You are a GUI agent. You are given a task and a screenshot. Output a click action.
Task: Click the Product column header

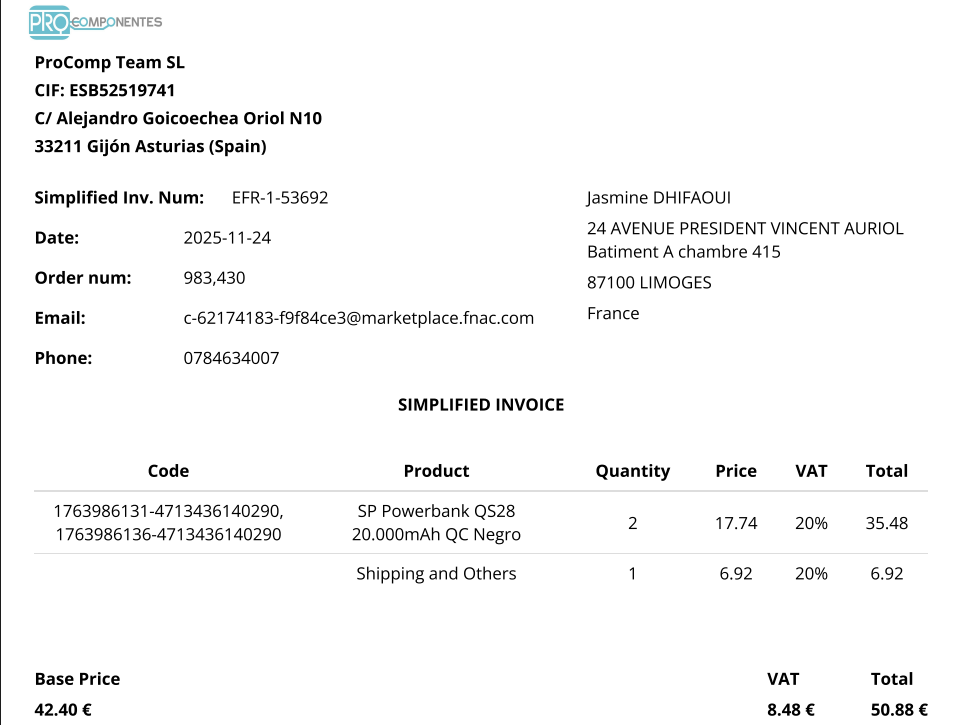pos(436,471)
